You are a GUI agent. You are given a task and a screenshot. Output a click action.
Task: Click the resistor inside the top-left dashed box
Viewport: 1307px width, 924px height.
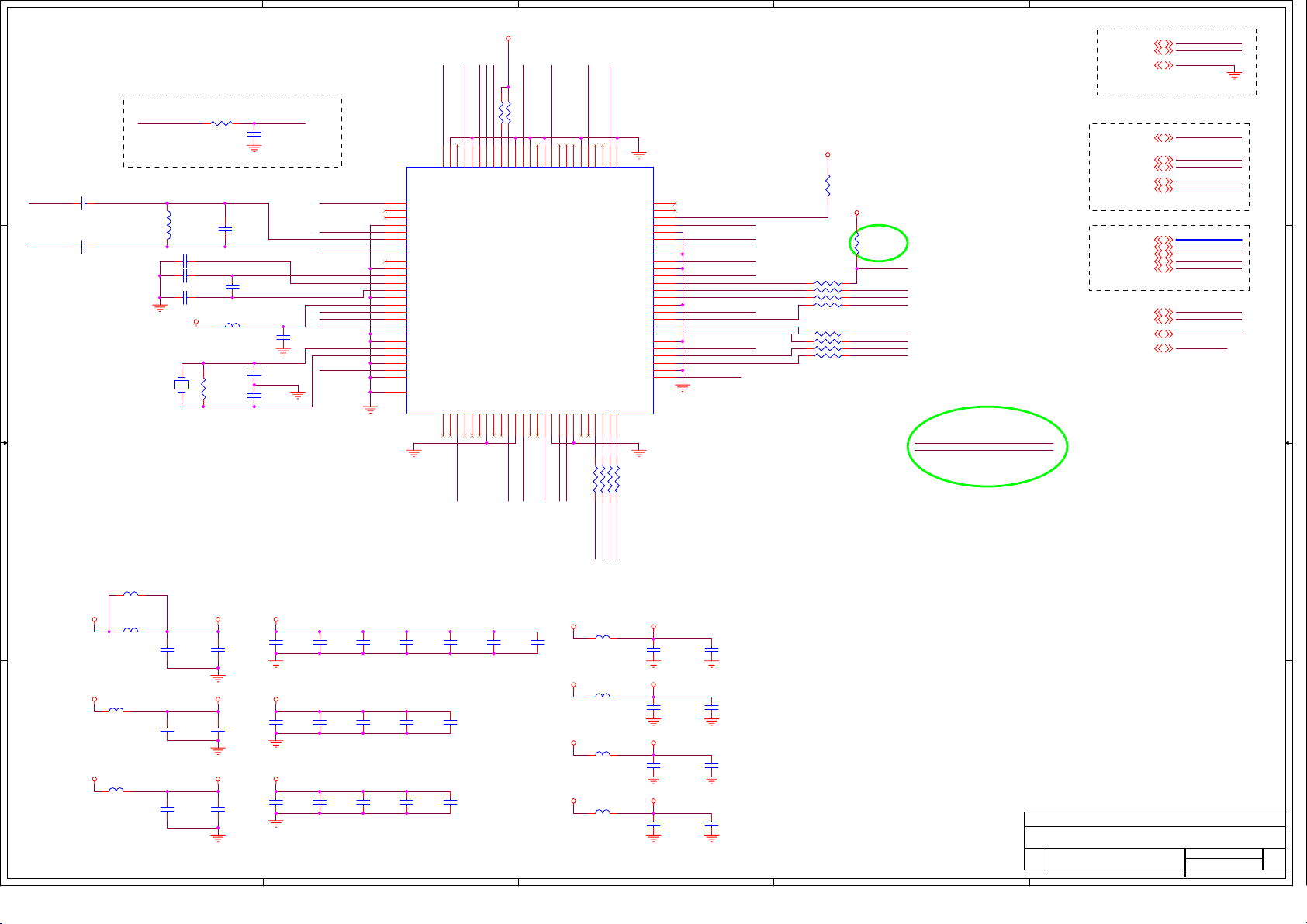(222, 123)
